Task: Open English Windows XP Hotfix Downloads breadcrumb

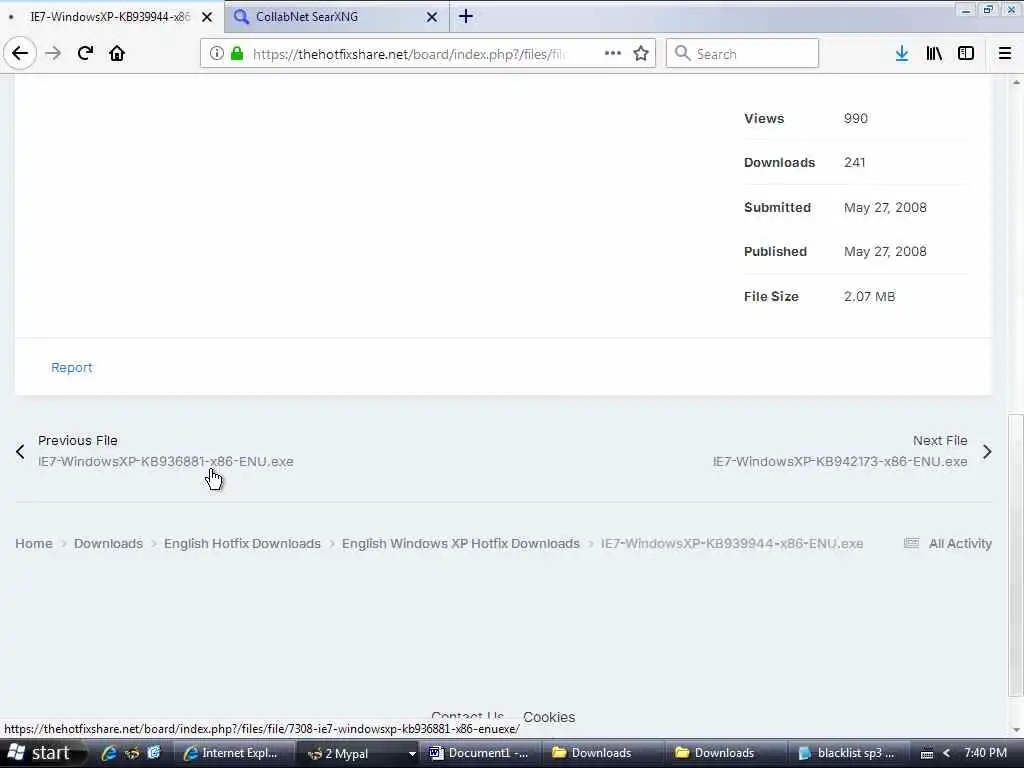Action: 461,543
